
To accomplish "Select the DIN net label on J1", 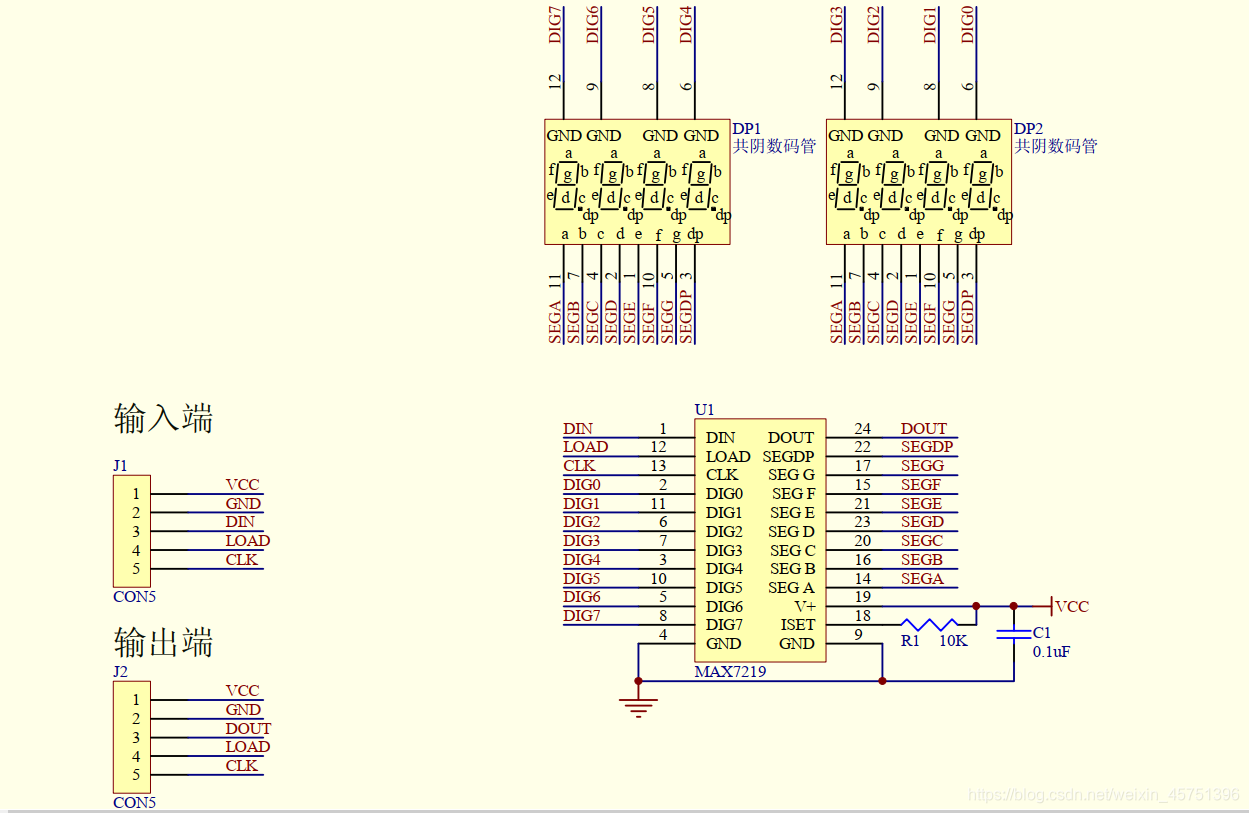I will 239,522.
